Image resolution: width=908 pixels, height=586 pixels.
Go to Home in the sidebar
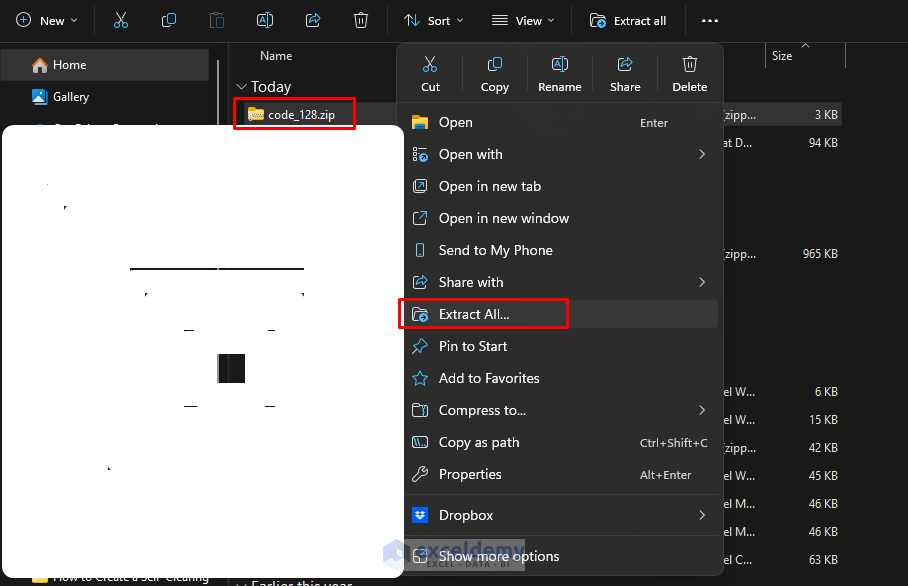click(x=105, y=65)
